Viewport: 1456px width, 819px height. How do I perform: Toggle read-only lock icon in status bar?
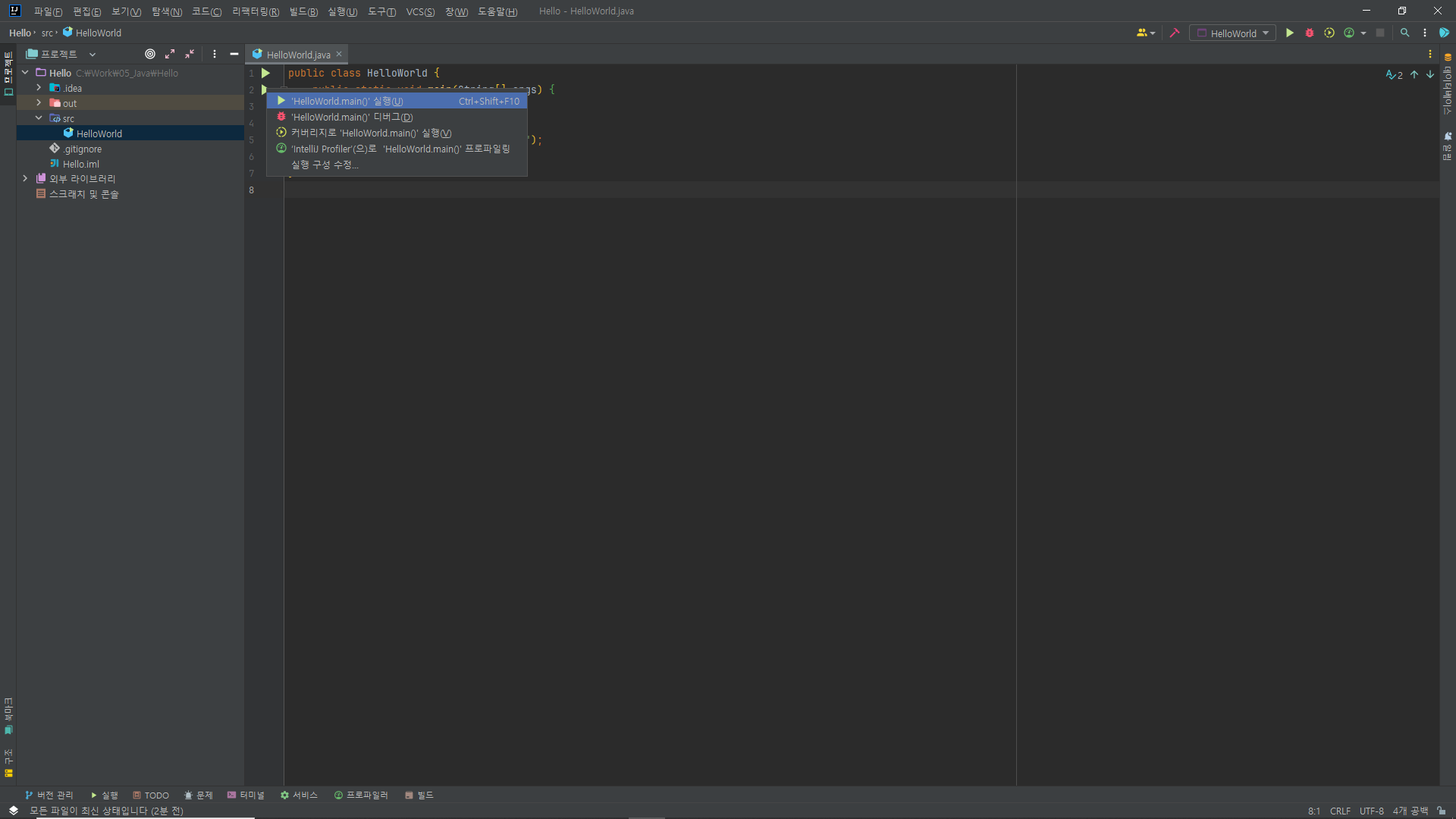point(1441,811)
